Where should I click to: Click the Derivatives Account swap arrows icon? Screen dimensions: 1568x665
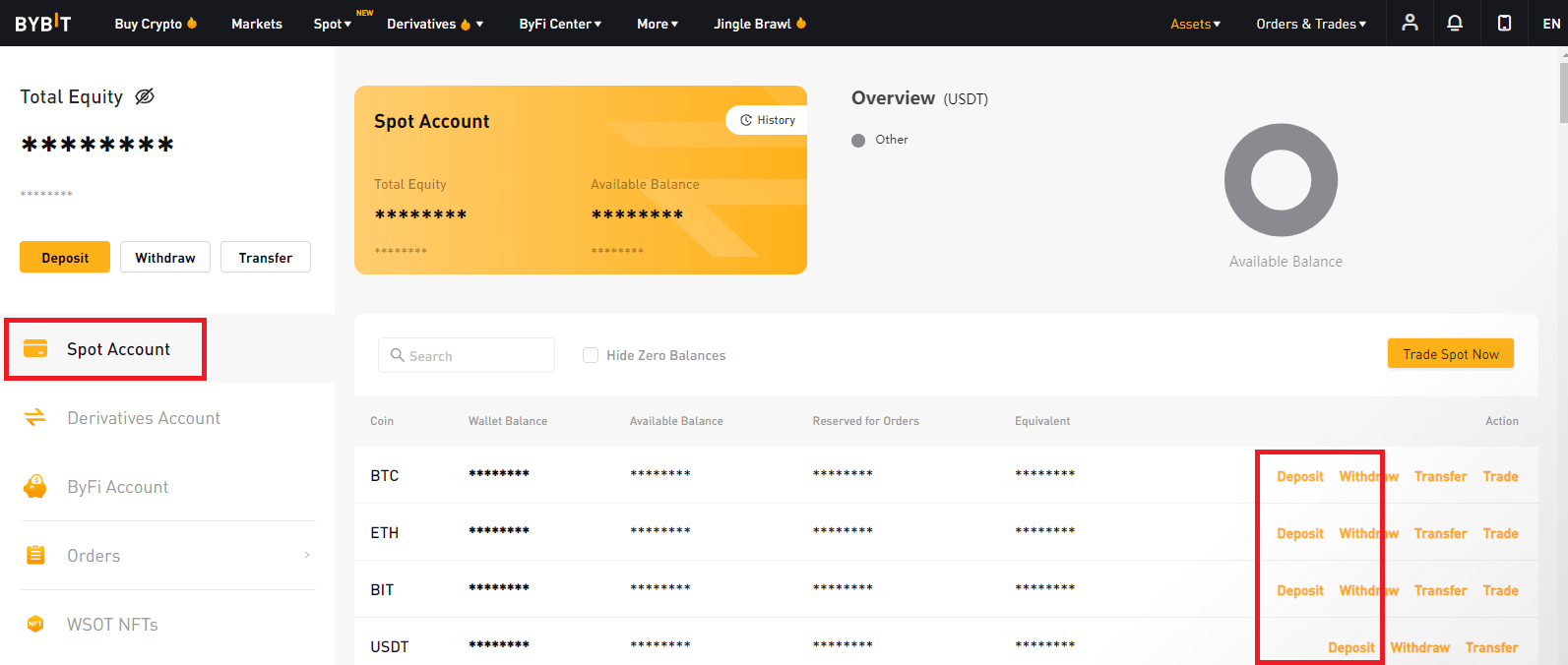pos(35,418)
